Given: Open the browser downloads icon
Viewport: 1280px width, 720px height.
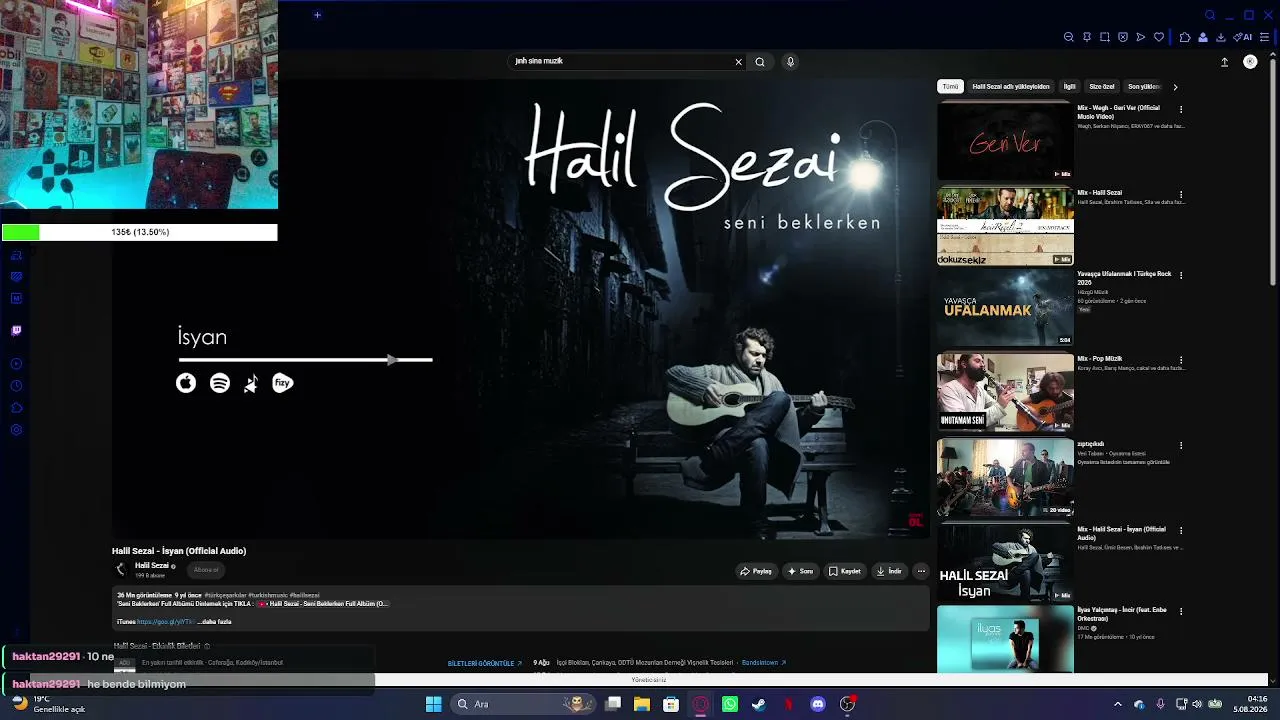Looking at the screenshot, I should (1221, 37).
